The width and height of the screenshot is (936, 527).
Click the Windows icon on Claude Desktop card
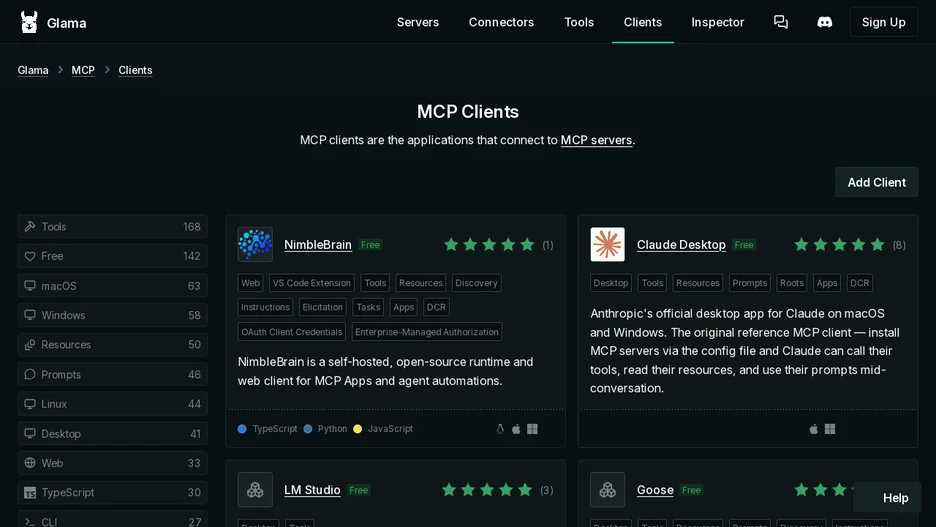tap(830, 429)
